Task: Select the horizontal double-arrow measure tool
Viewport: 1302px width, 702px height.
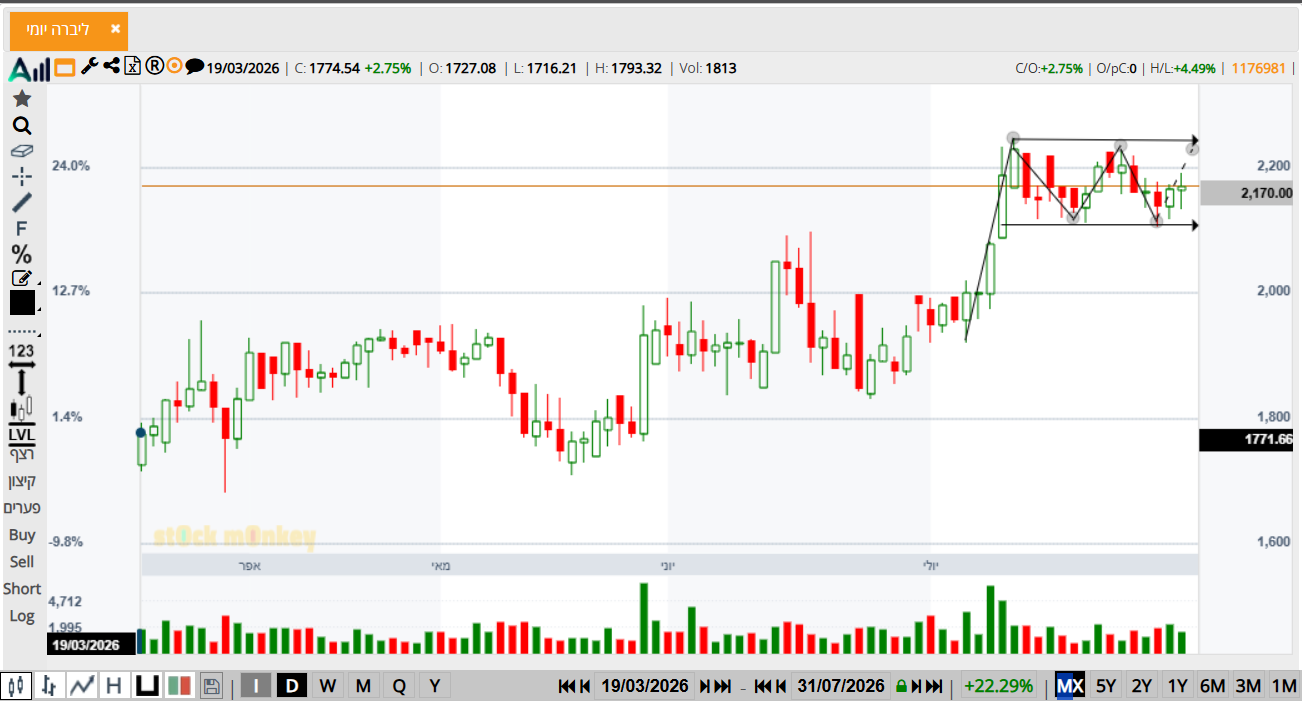Action: 21,365
